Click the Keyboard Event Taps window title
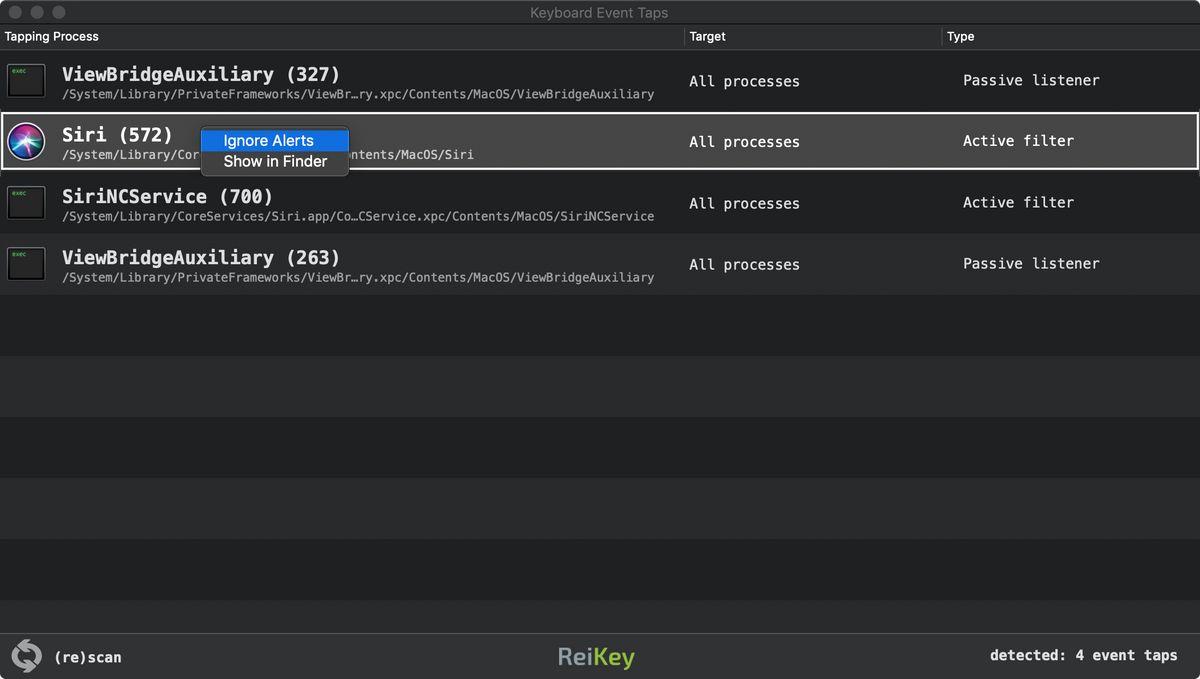Image resolution: width=1200 pixels, height=679 pixels. click(x=599, y=13)
